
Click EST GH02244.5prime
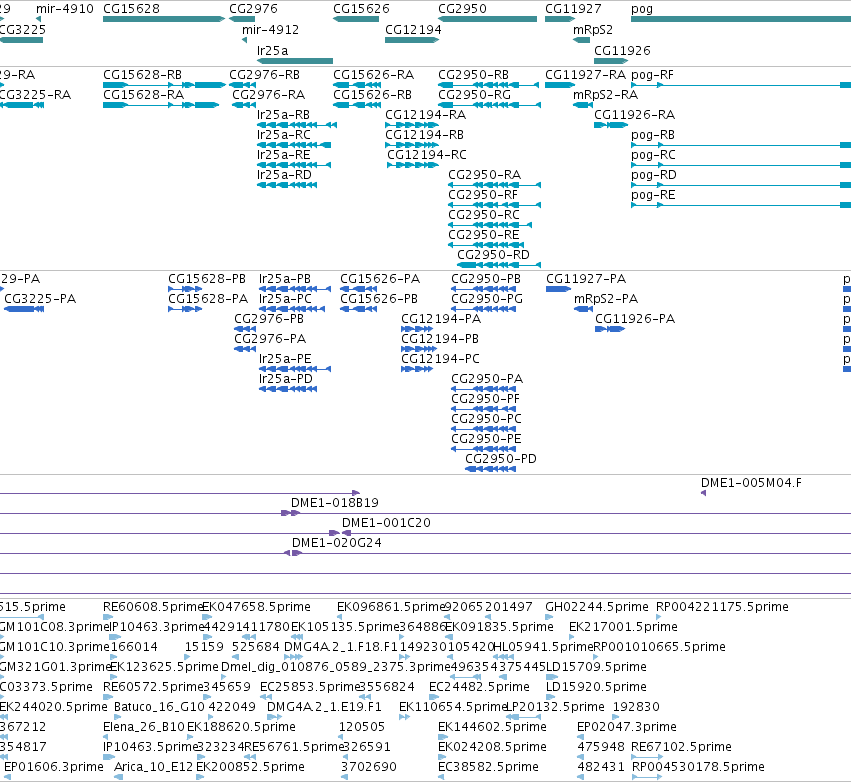[549, 616]
